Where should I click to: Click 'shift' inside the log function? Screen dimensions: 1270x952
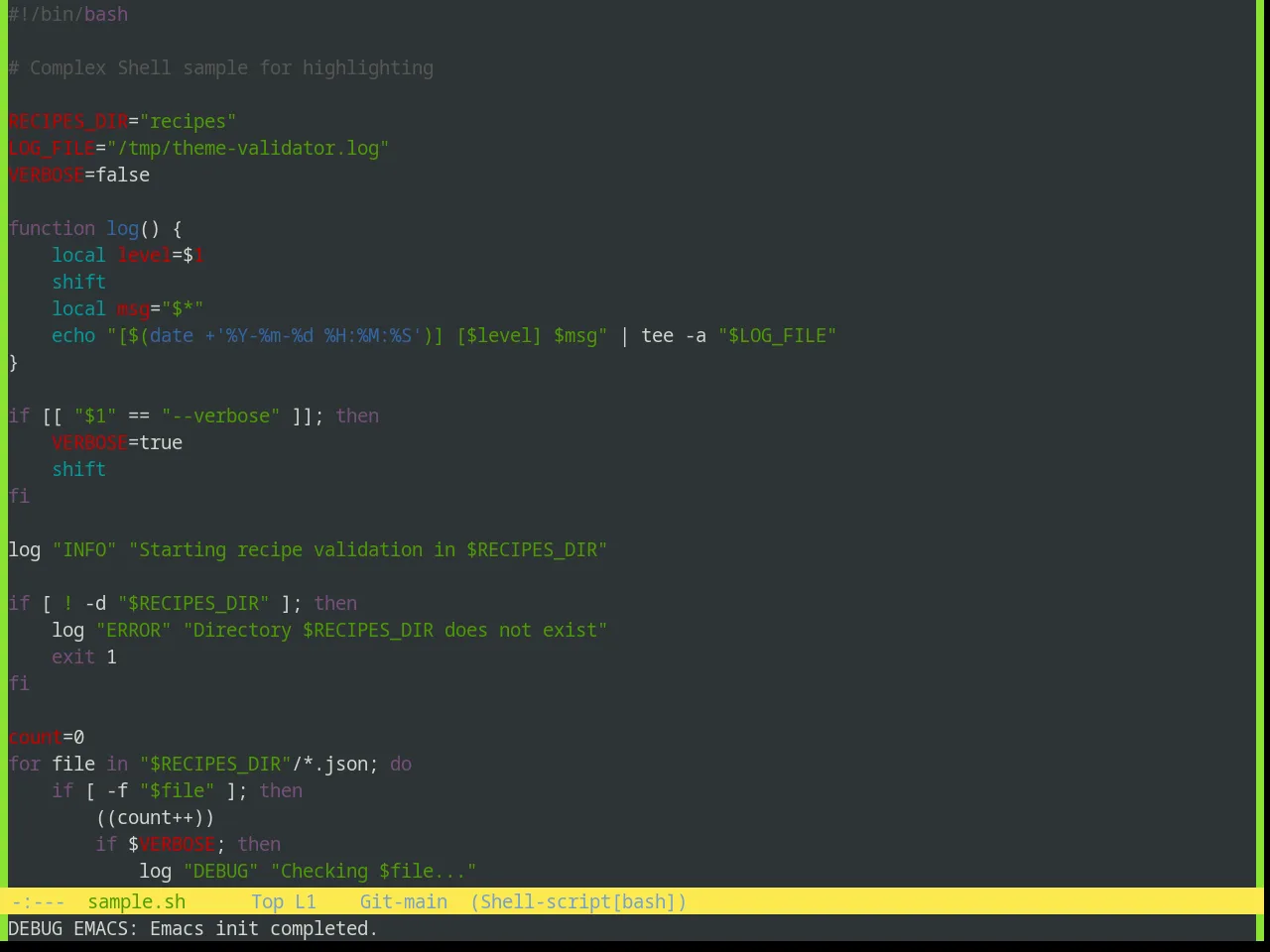[79, 282]
